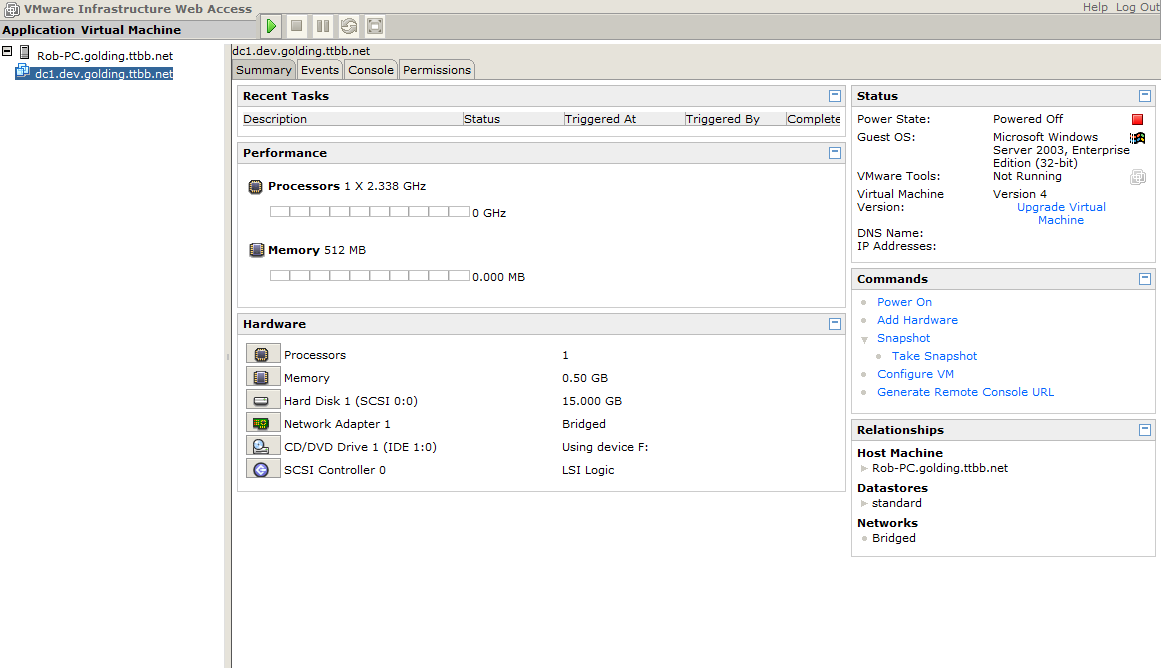The image size is (1163, 668).
Task: Click the red Powered Off status icon
Action: point(1137,119)
